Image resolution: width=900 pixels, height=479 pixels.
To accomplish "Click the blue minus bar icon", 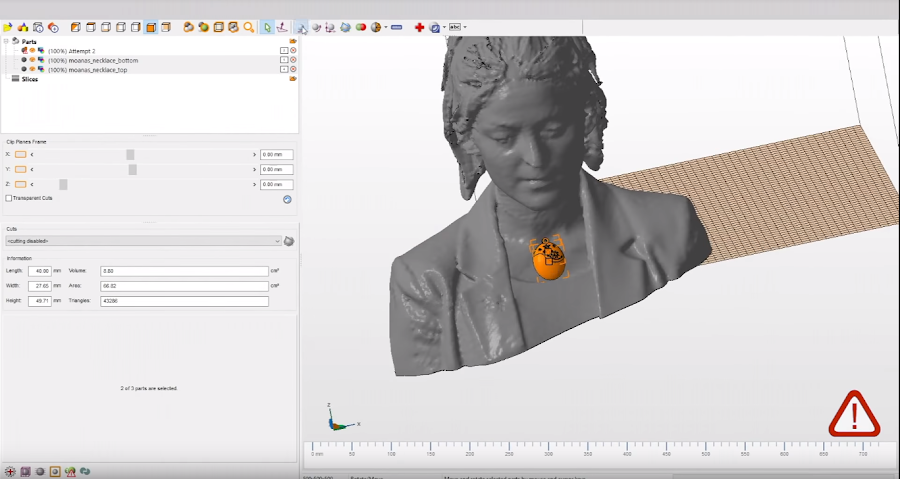I will click(397, 27).
